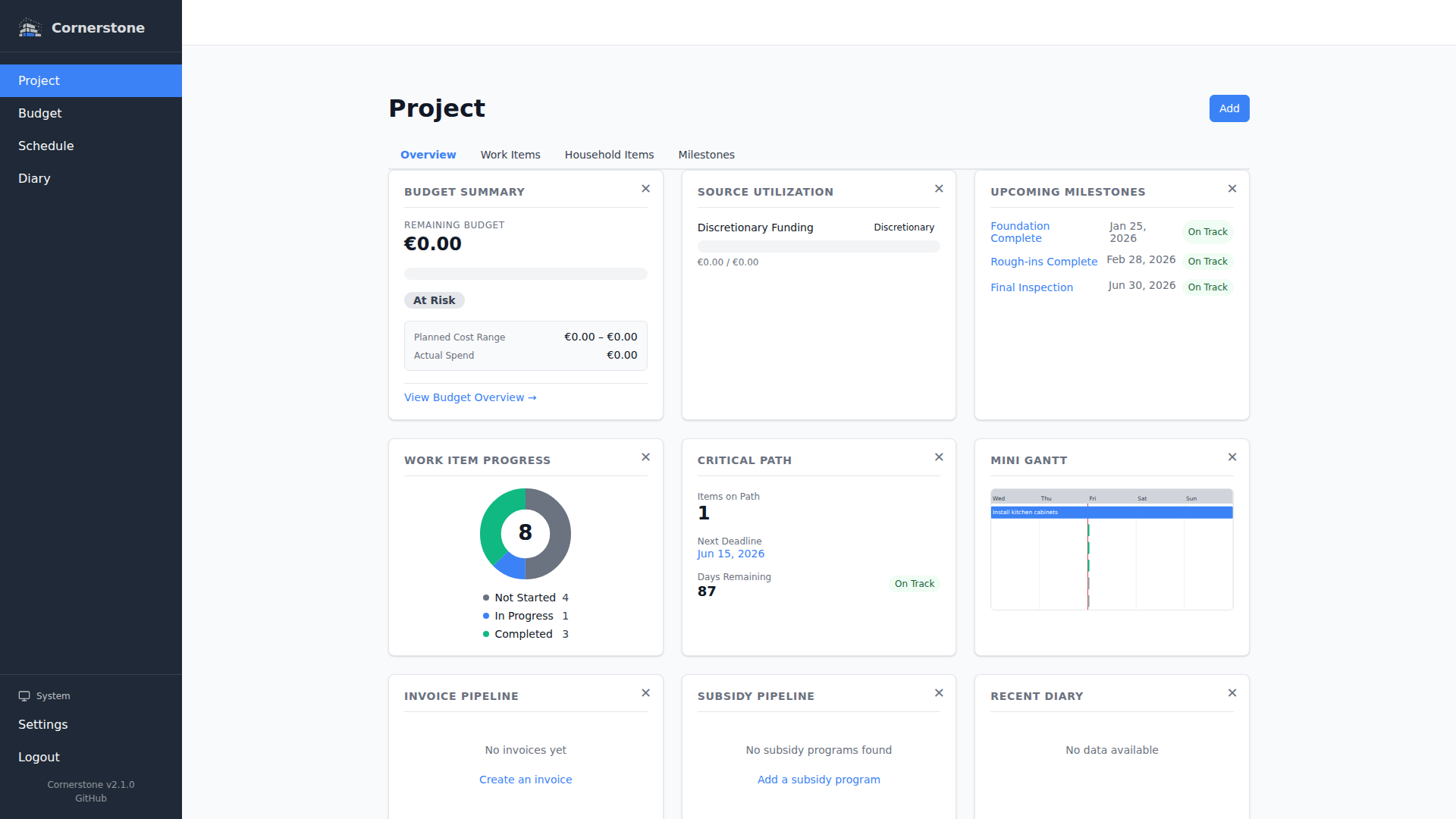Switch to the Household Items tab

609,155
